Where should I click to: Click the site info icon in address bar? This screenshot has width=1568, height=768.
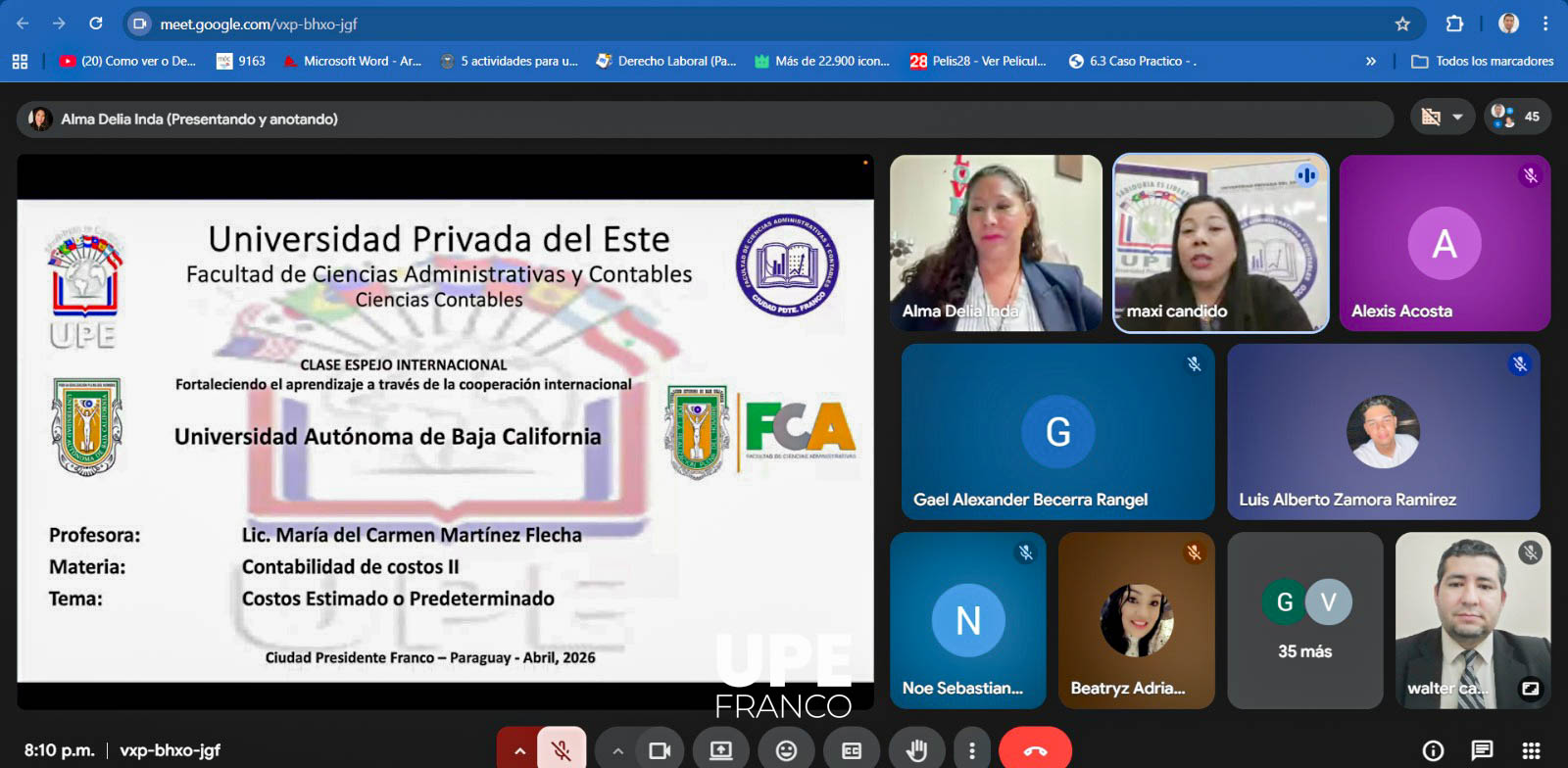140,24
